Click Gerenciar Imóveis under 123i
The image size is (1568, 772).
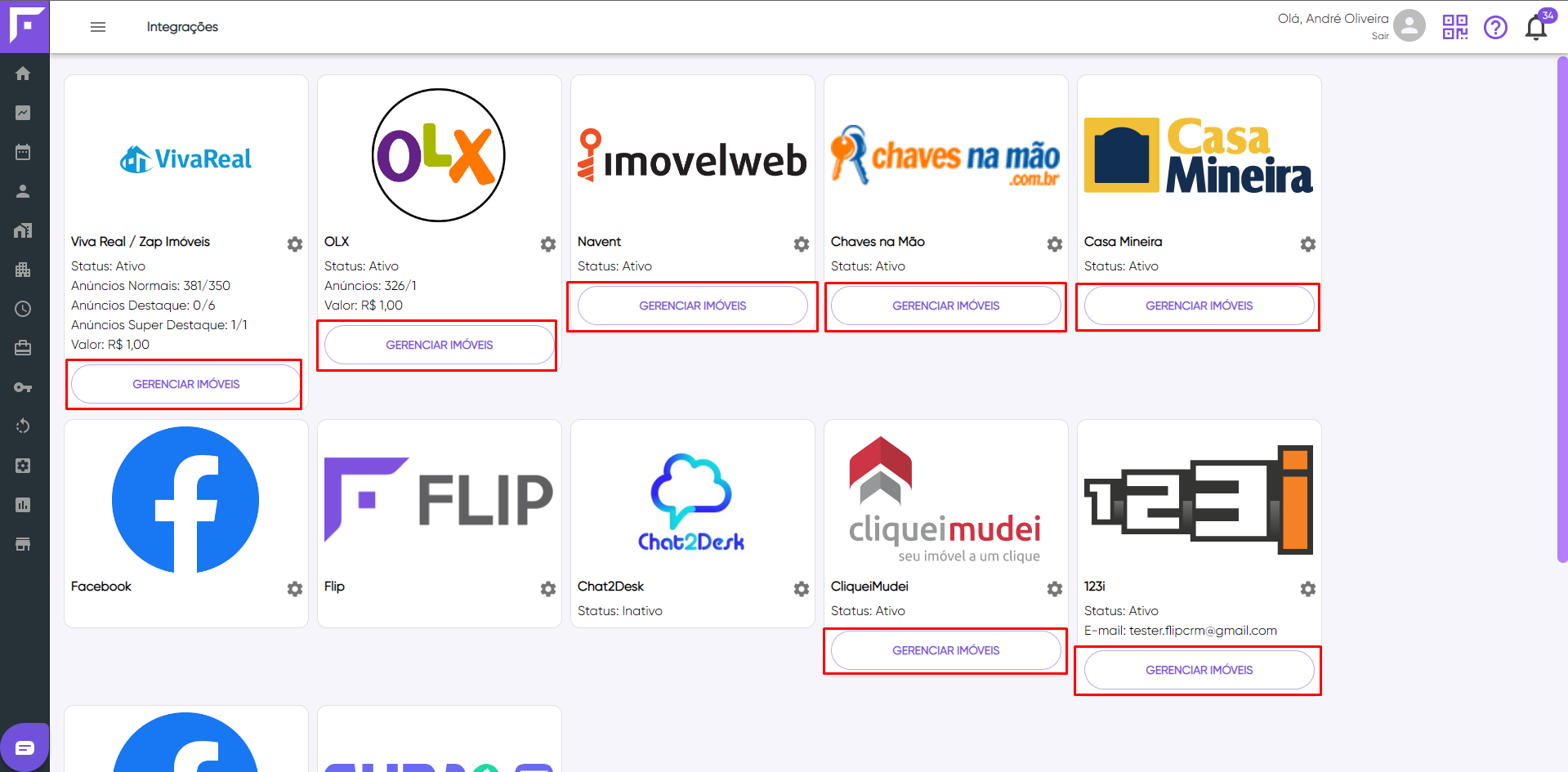[x=1199, y=670]
